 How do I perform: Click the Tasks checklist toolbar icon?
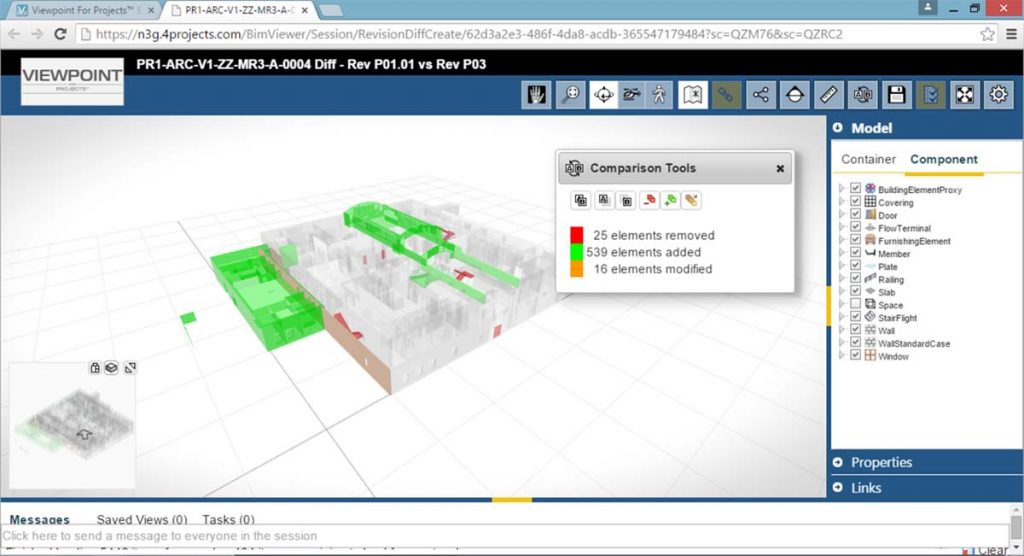point(931,95)
